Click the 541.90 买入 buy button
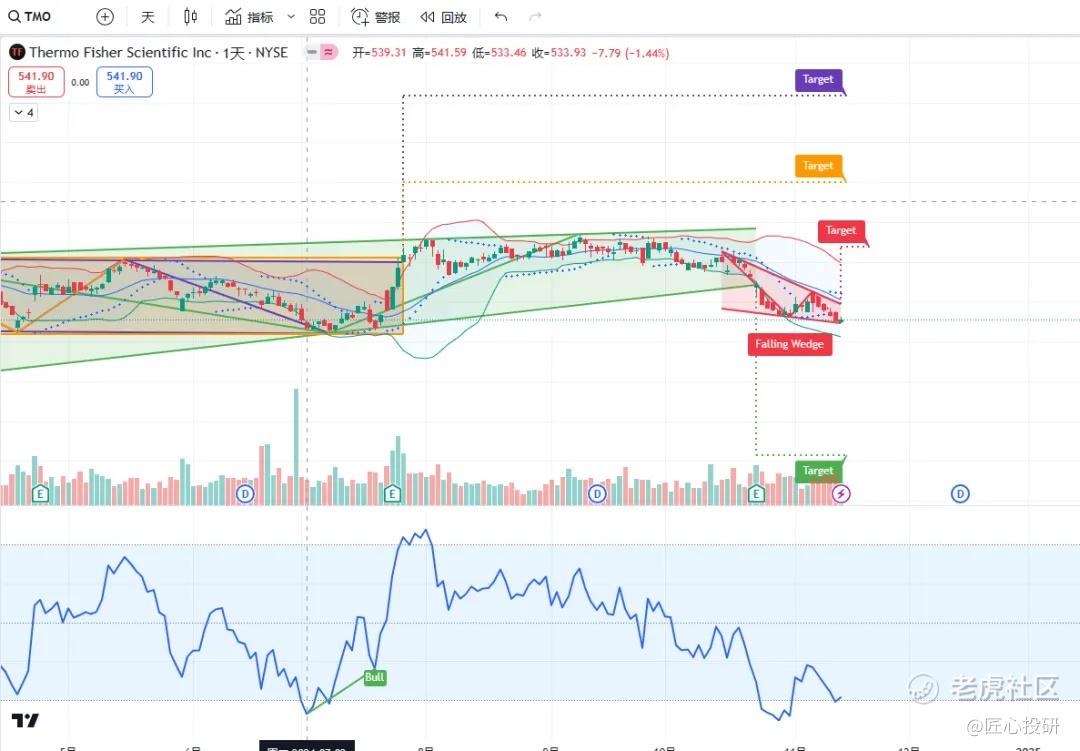 point(125,82)
